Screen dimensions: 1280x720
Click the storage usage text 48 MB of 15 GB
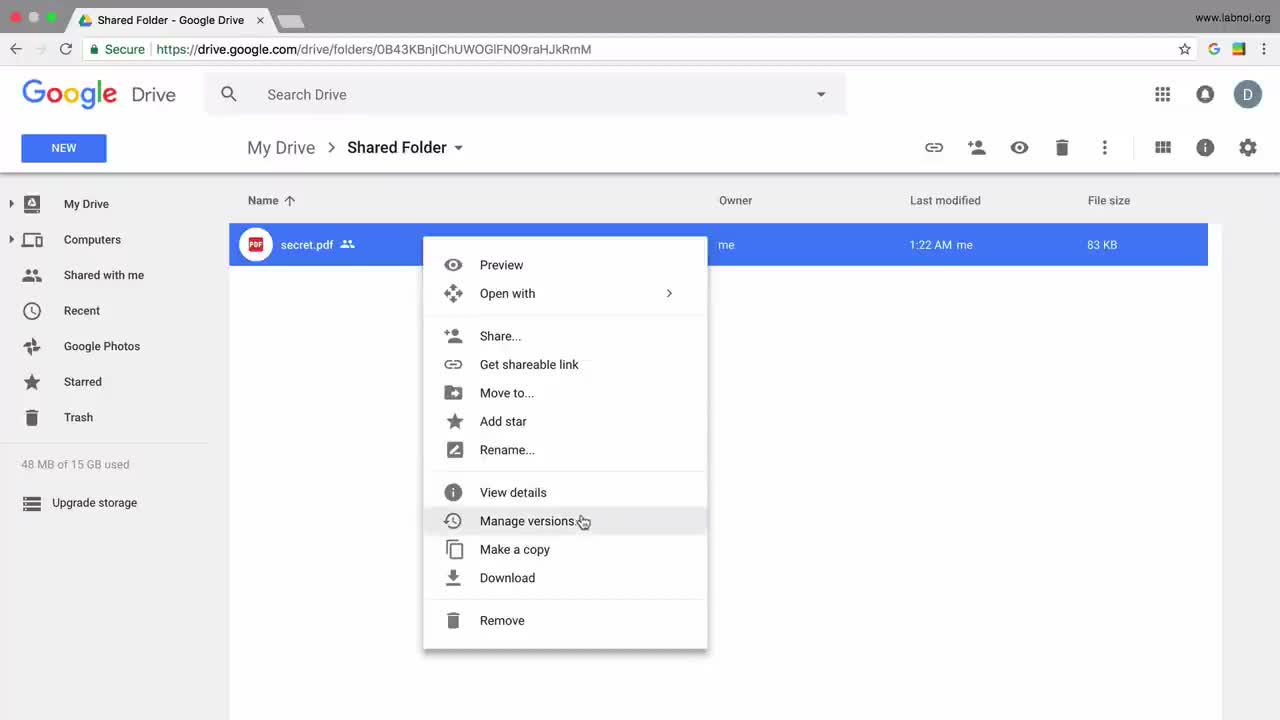75,465
